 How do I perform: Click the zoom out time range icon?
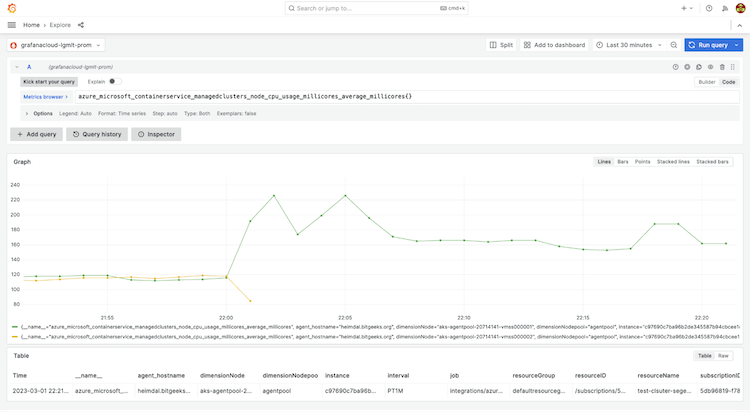674,45
